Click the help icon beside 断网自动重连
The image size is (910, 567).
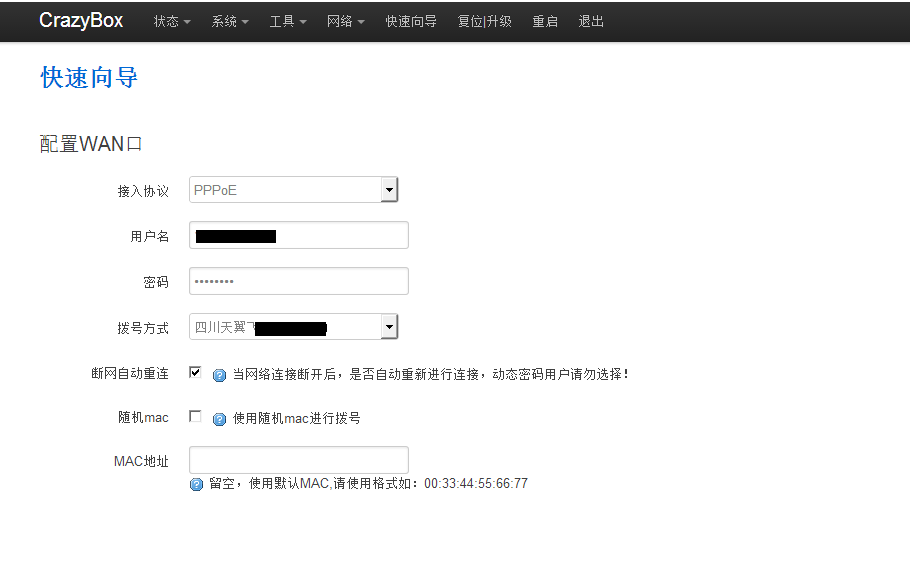click(x=219, y=376)
